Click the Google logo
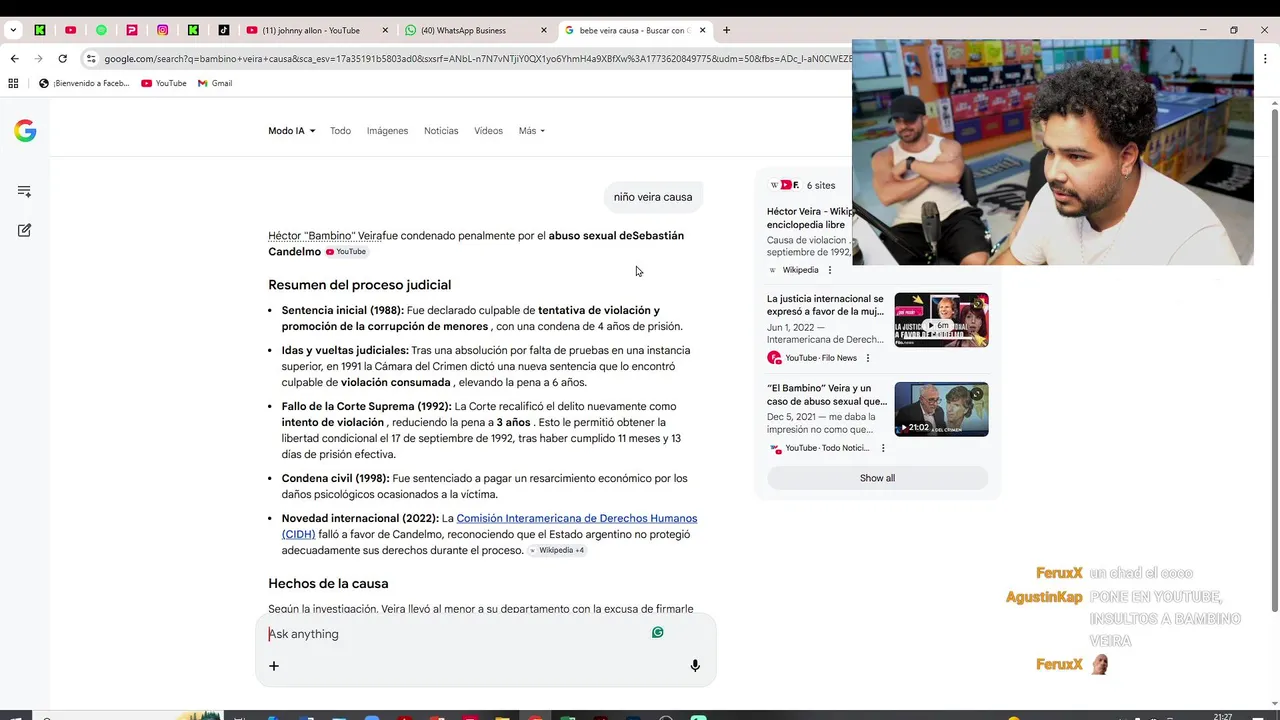1280x720 pixels. click(25, 131)
